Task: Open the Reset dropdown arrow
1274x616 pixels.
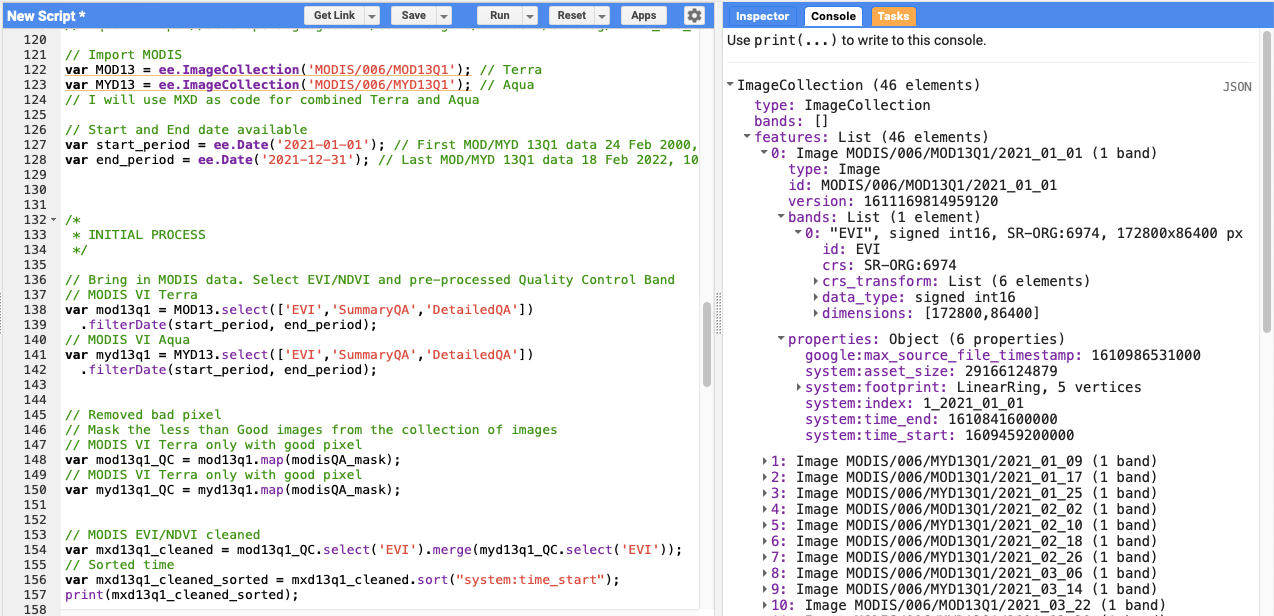Action: tap(601, 16)
